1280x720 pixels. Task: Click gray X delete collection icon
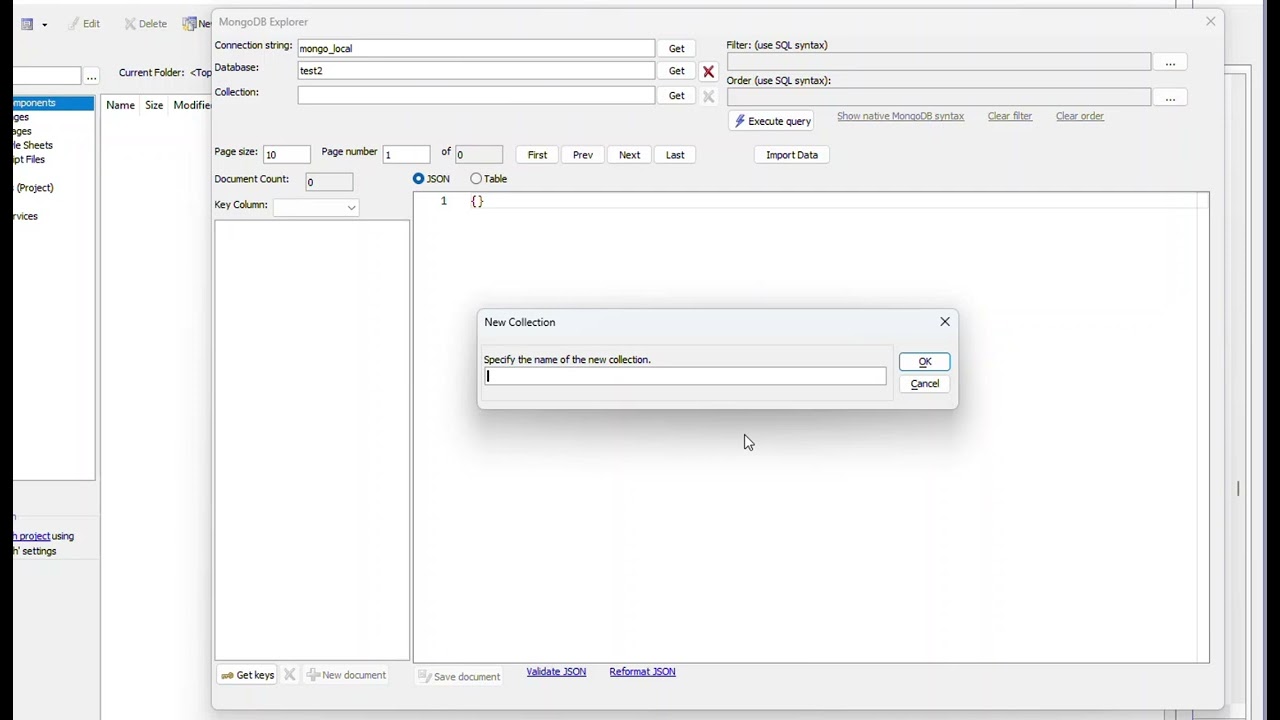pyautogui.click(x=708, y=96)
